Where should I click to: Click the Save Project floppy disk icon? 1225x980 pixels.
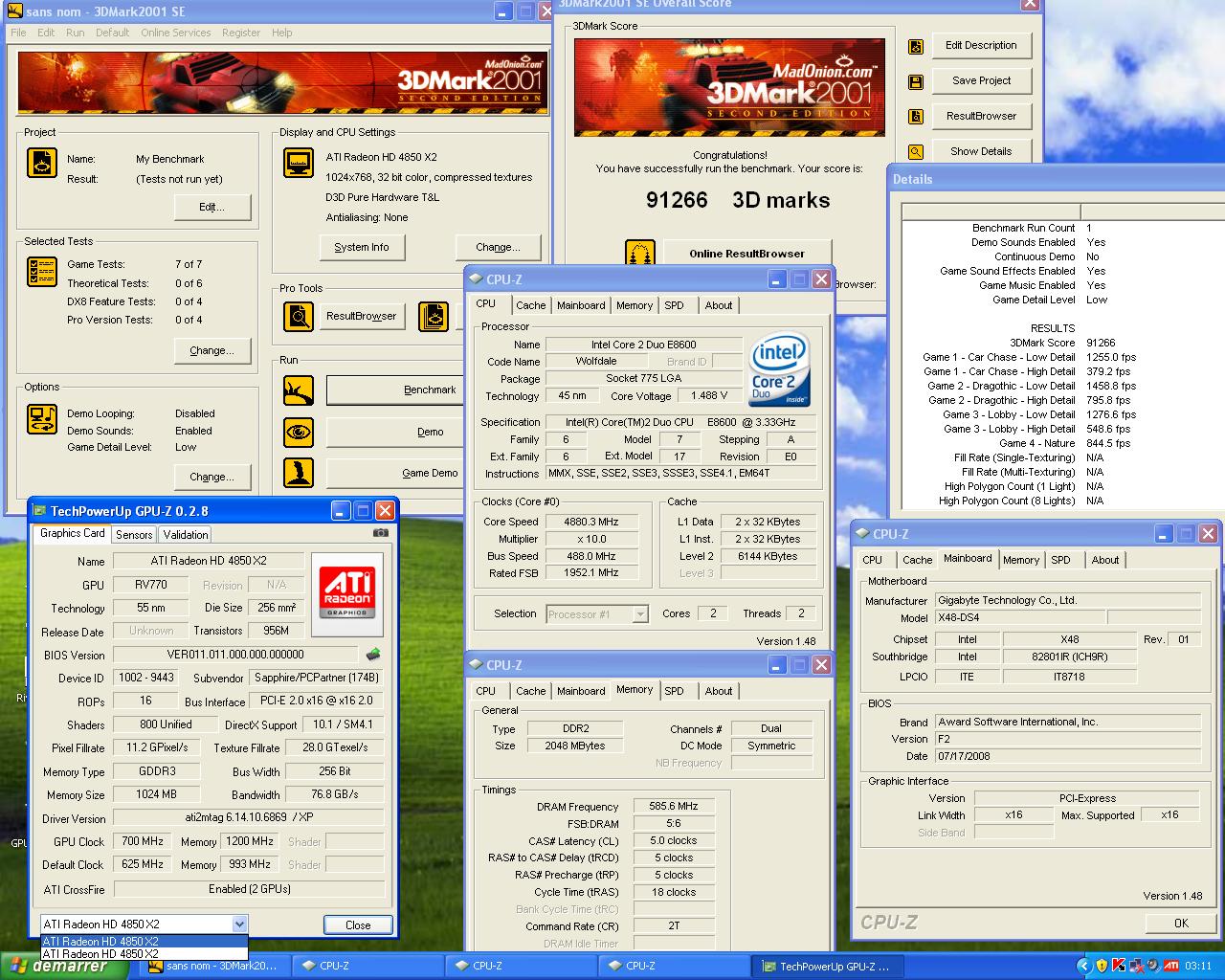pyautogui.click(x=916, y=81)
